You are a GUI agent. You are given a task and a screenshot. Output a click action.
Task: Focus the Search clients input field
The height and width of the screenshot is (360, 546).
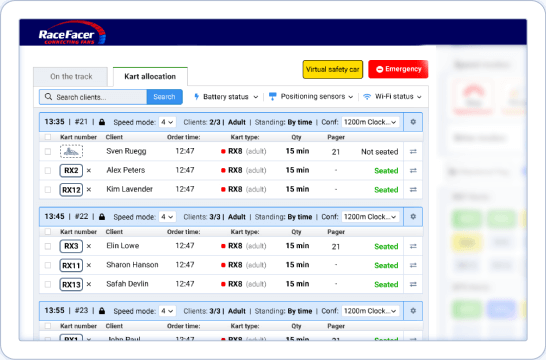click(93, 97)
